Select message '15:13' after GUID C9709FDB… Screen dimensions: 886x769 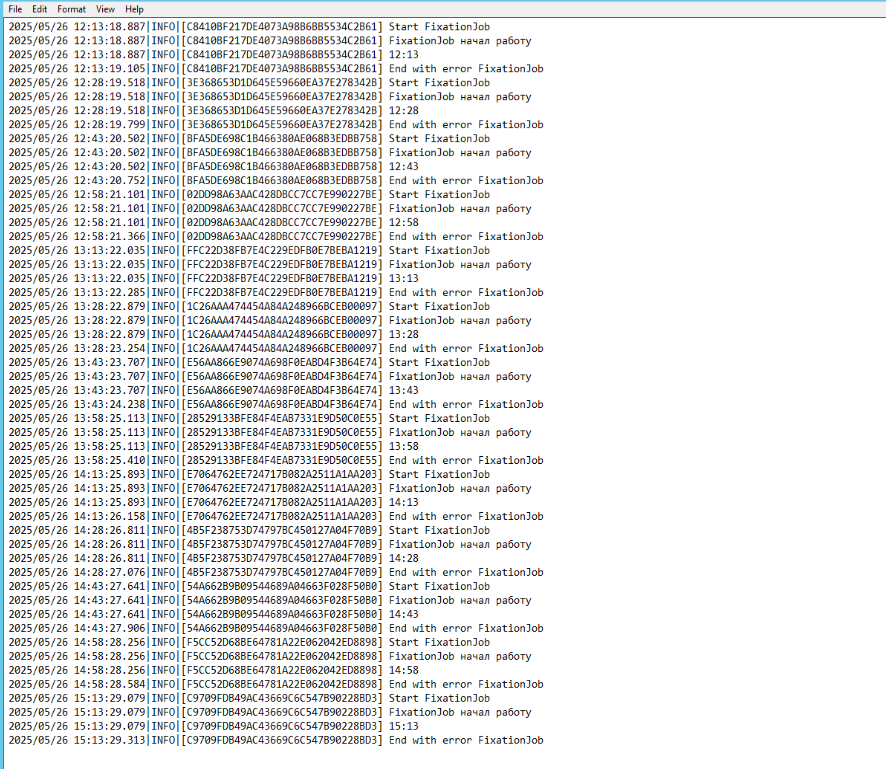pyautogui.click(x=403, y=726)
